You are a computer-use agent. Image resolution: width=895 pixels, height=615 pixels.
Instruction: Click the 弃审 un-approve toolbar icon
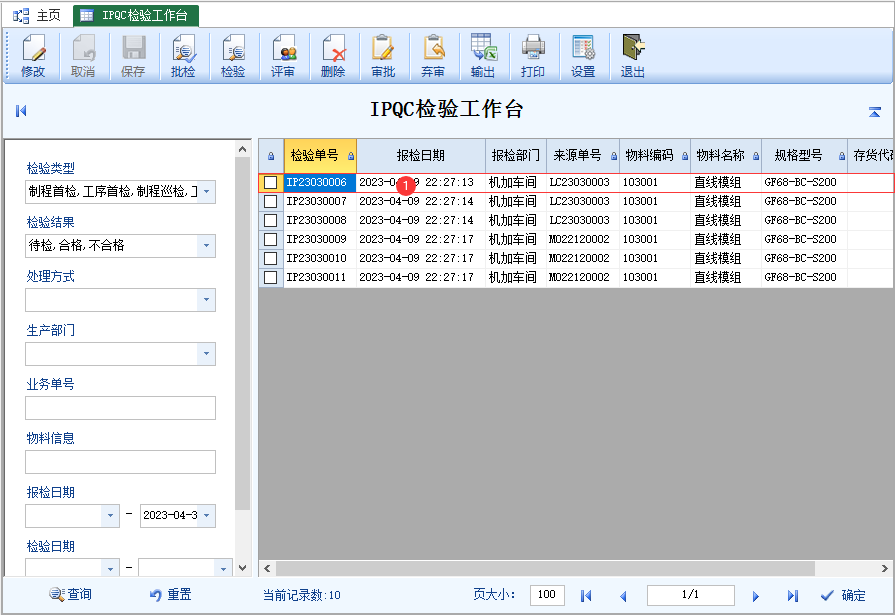(433, 56)
